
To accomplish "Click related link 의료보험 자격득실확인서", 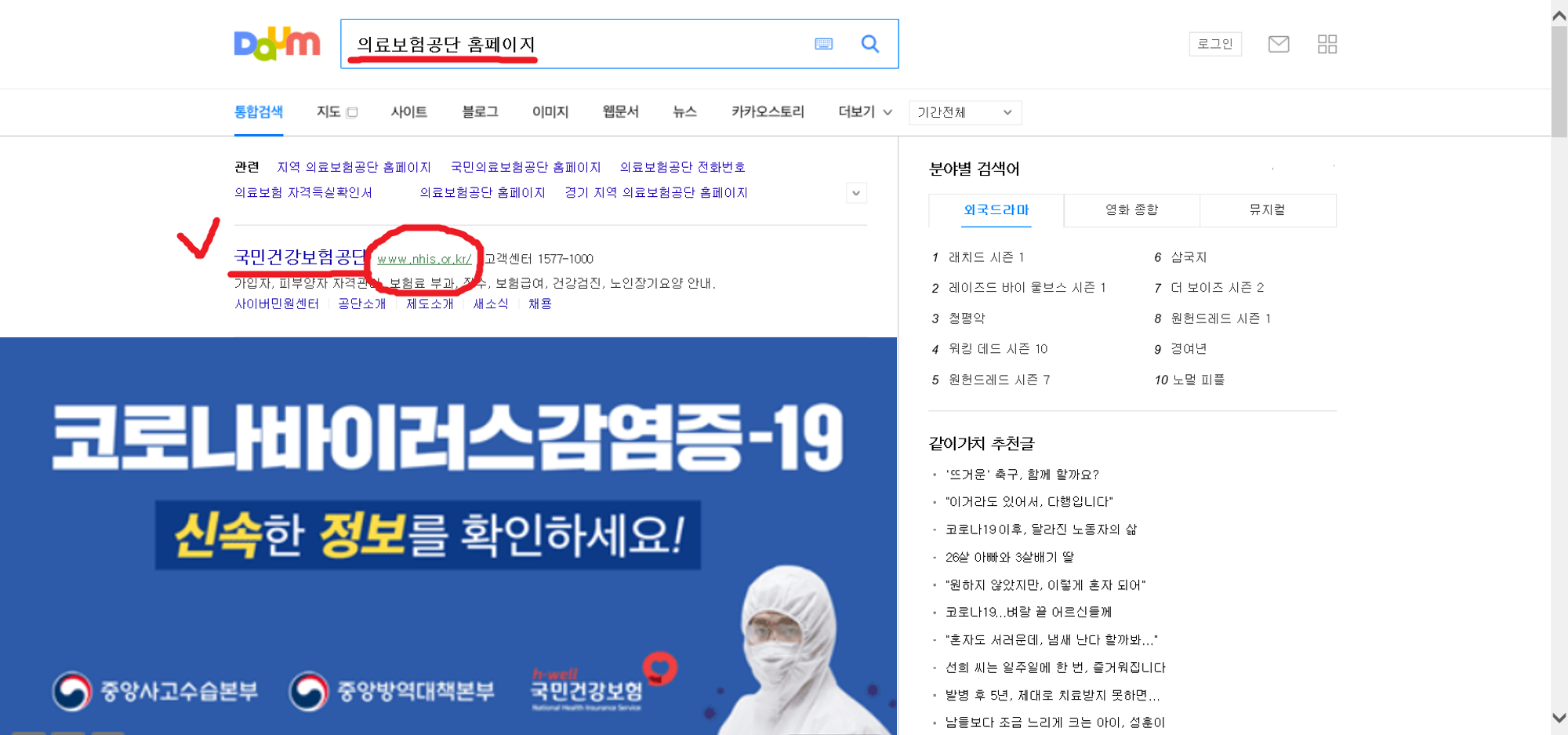I will coord(303,192).
